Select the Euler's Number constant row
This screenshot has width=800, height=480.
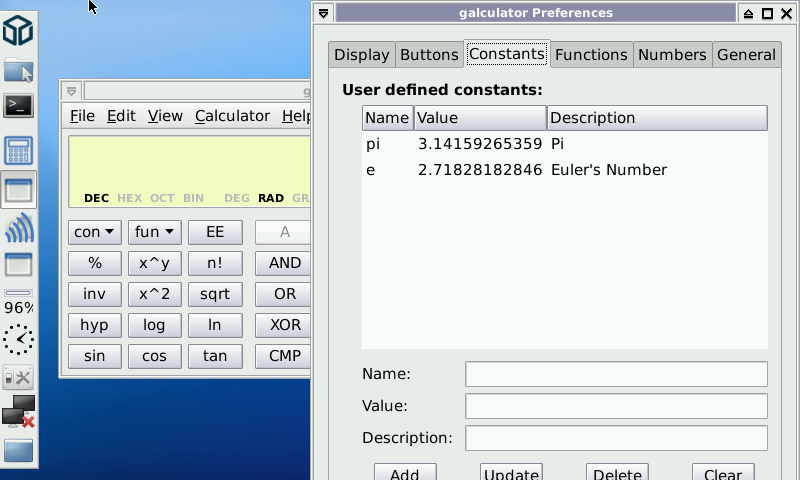(x=565, y=170)
